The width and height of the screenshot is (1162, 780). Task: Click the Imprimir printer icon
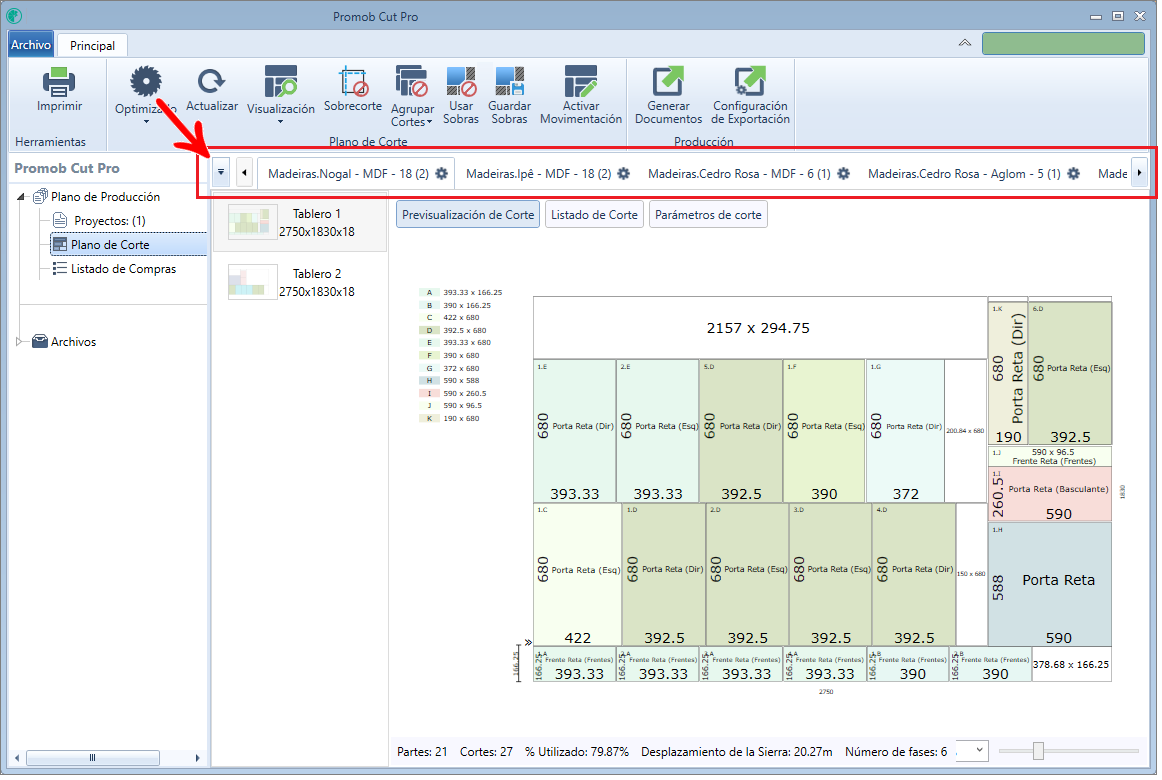coord(59,81)
